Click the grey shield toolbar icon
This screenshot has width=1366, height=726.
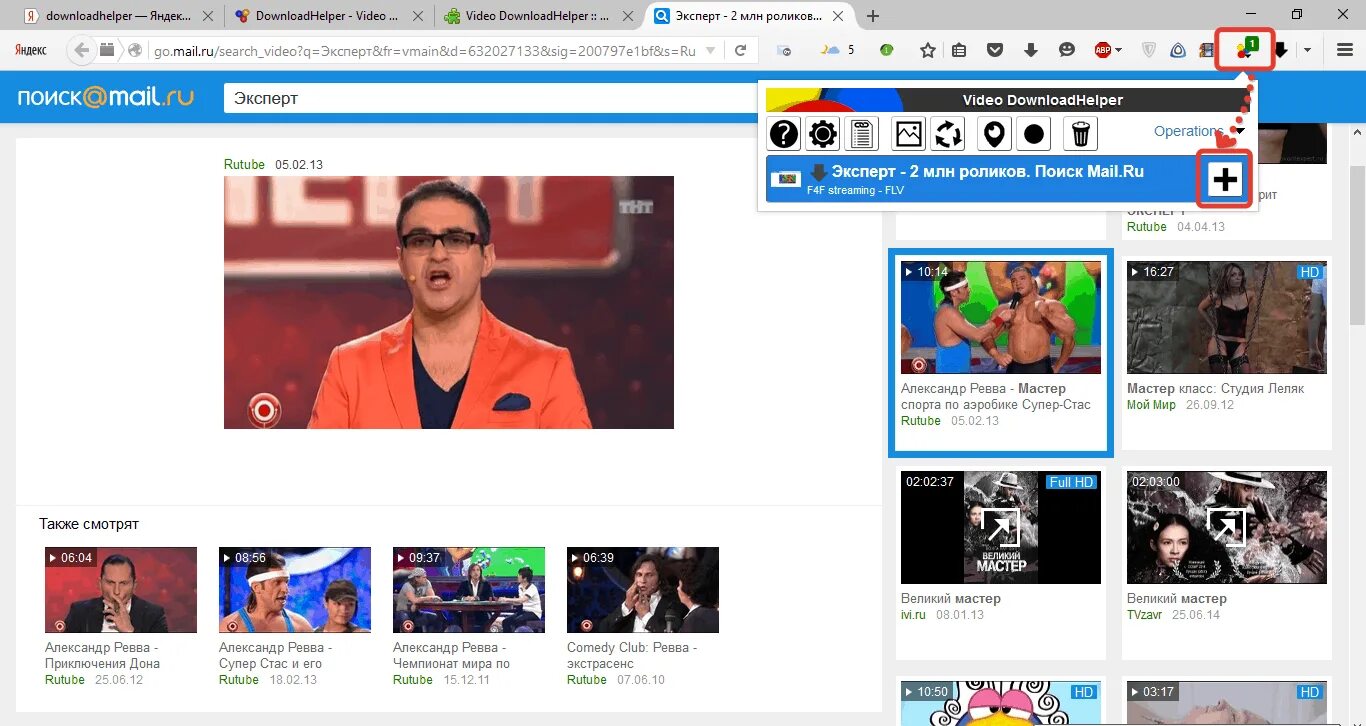(x=1149, y=50)
